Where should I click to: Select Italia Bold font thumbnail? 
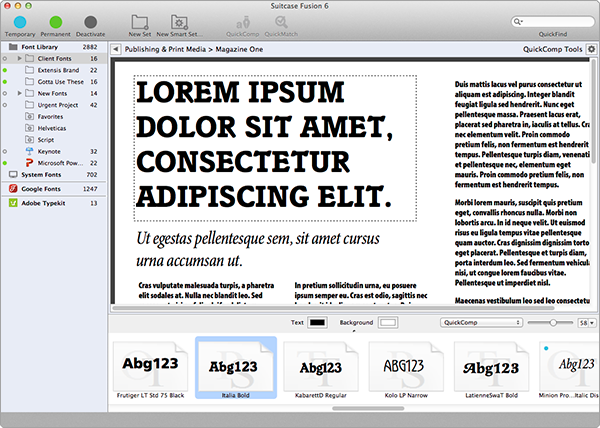(236, 368)
